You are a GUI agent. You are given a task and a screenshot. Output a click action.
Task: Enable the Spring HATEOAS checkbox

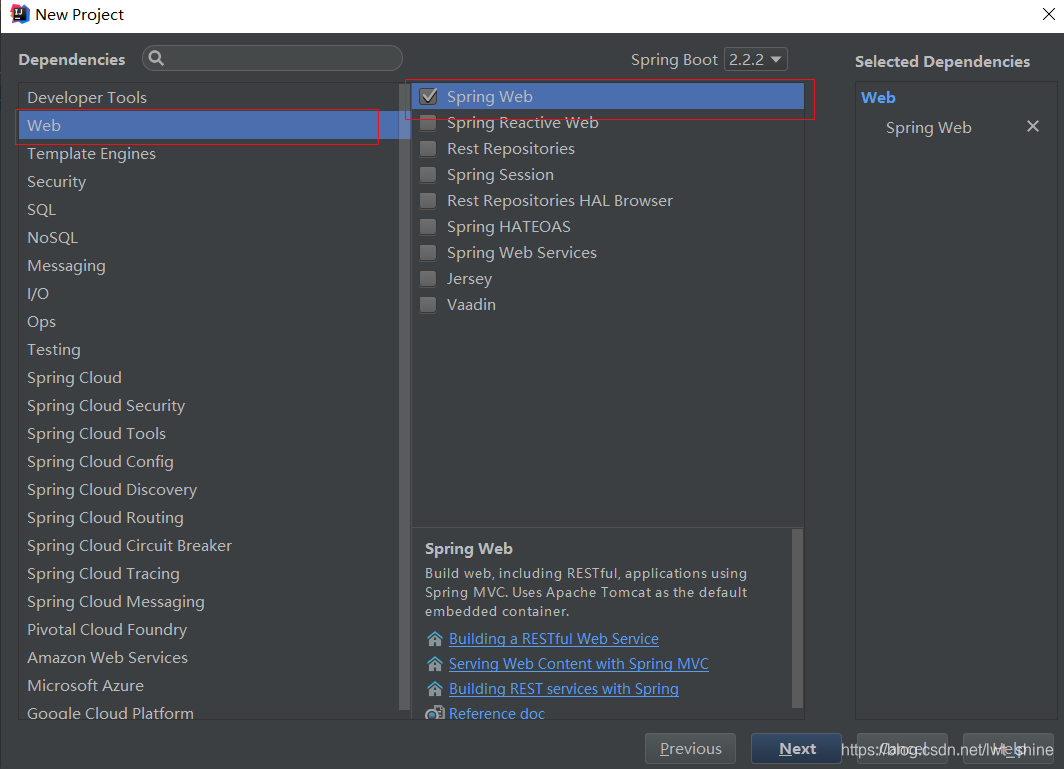(x=428, y=226)
